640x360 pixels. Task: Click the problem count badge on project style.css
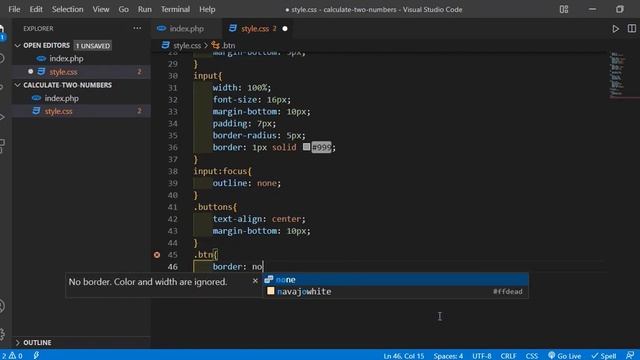point(139,111)
